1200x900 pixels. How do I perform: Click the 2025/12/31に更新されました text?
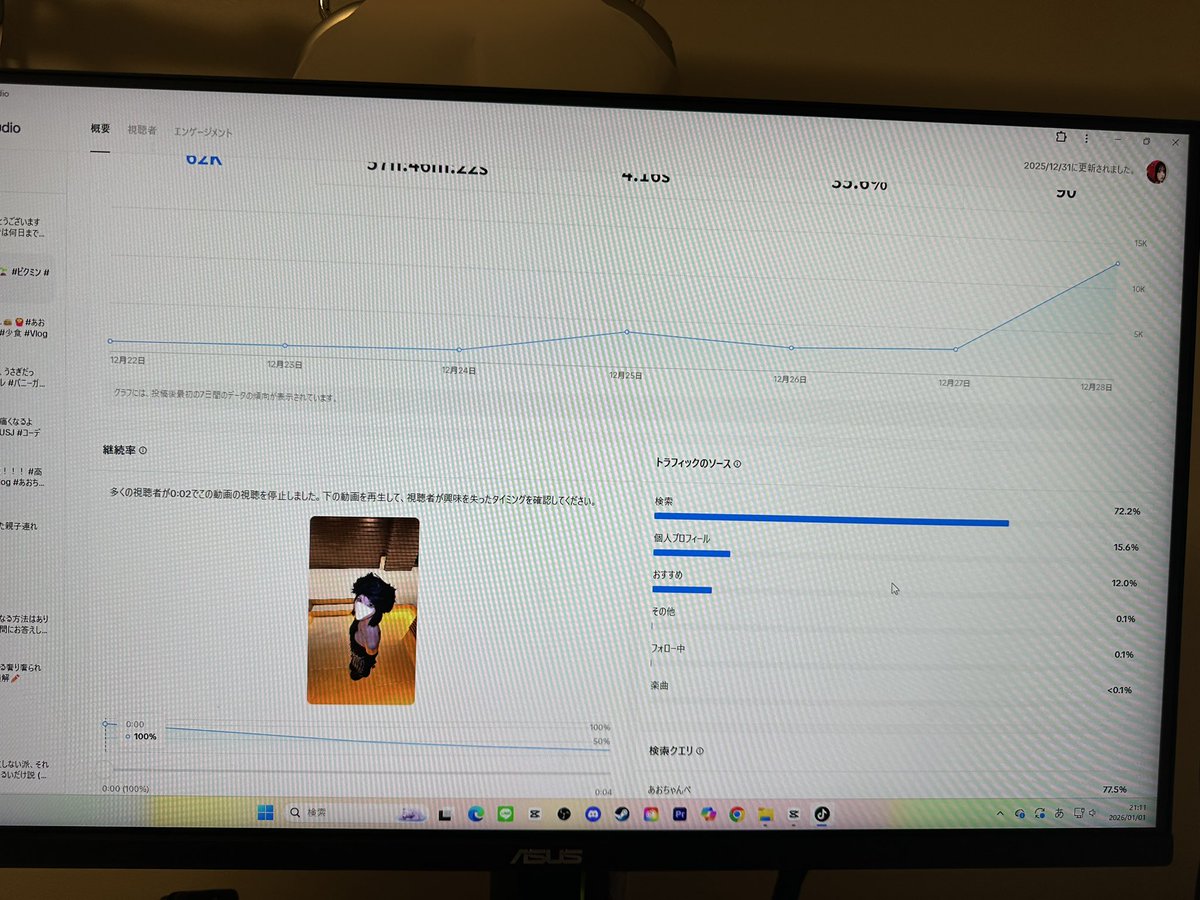[x=1080, y=168]
